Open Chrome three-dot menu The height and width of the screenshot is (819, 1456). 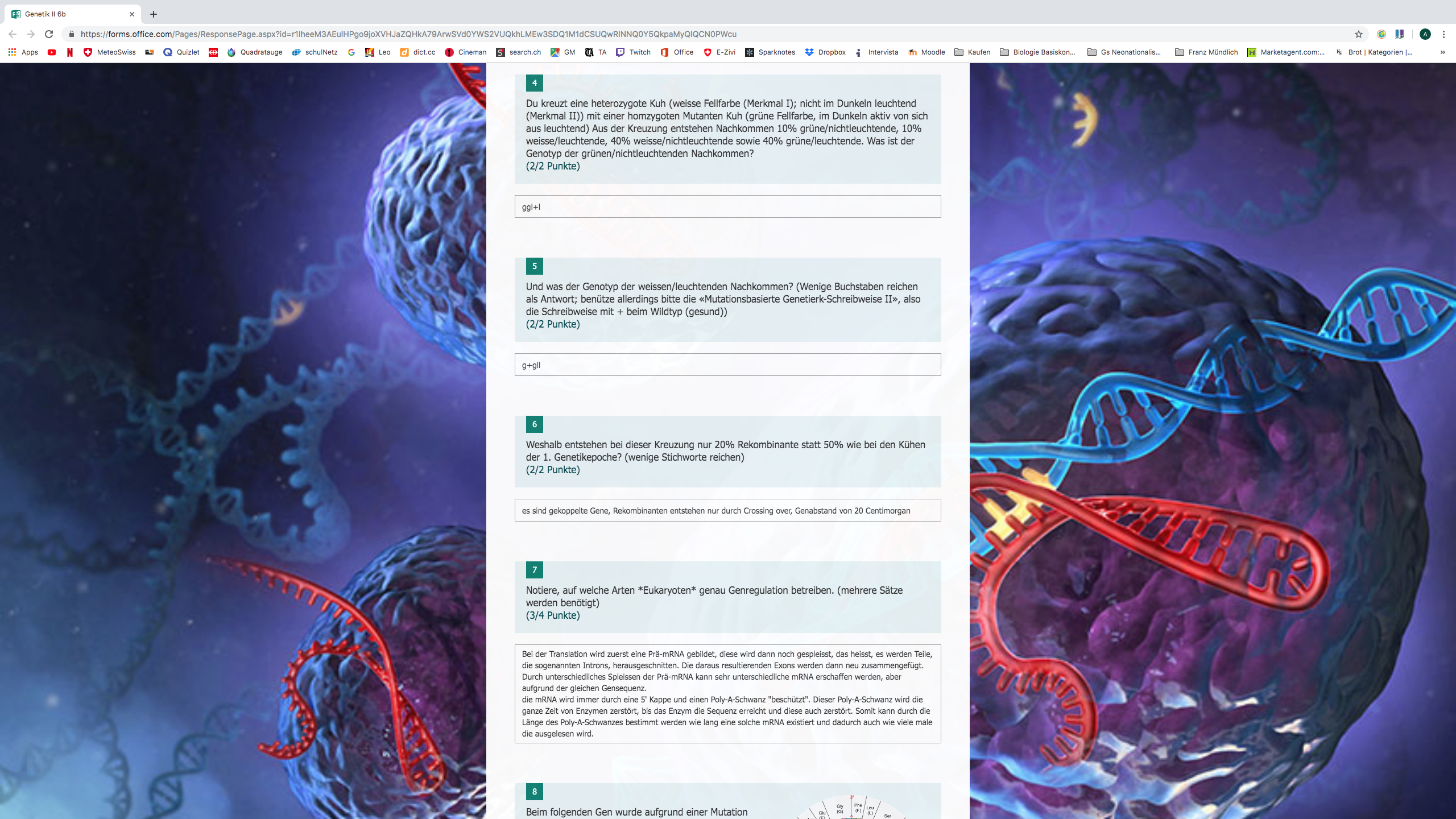(x=1443, y=34)
